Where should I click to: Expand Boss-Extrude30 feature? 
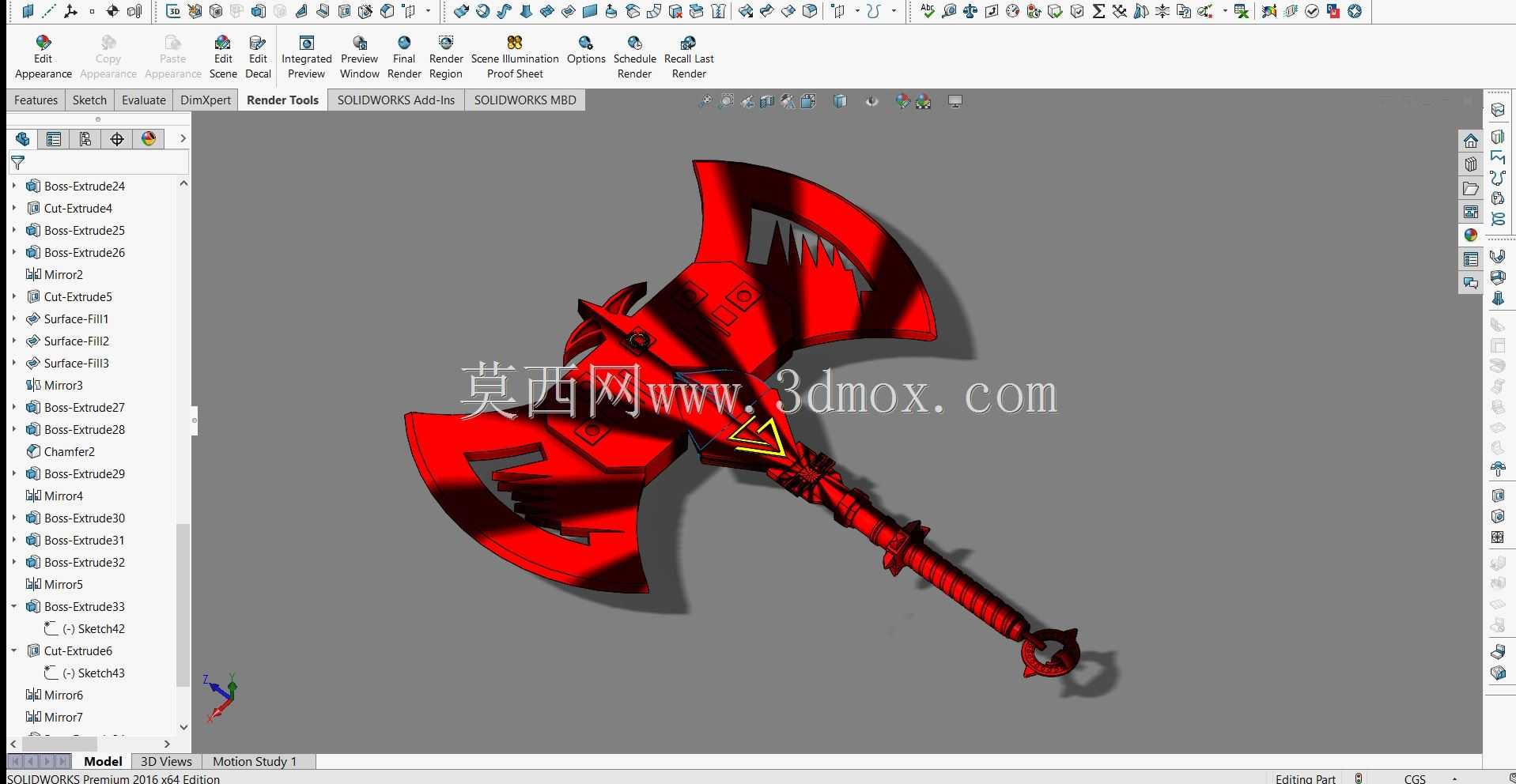(14, 518)
